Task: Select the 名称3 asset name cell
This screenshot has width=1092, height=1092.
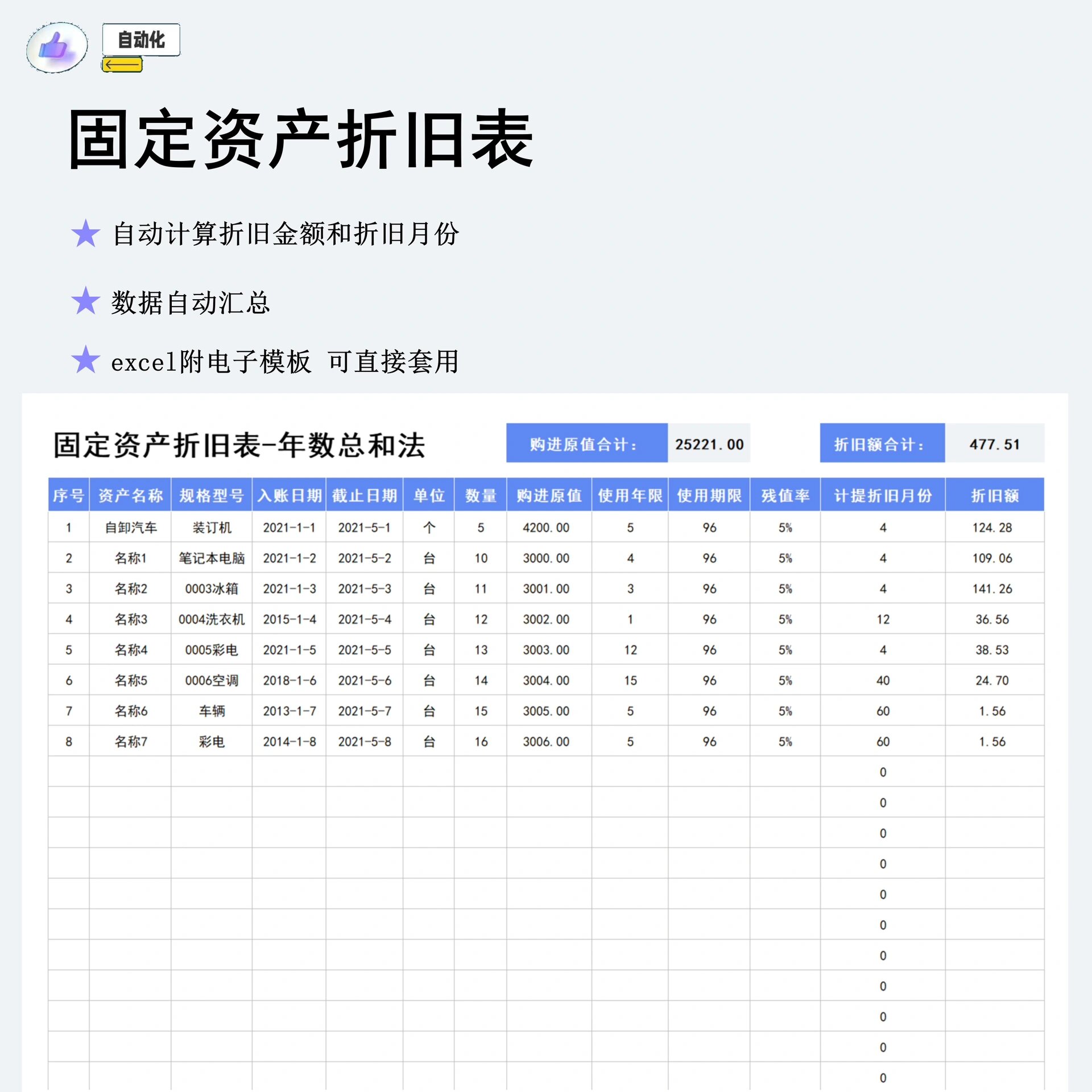Action: pos(130,619)
